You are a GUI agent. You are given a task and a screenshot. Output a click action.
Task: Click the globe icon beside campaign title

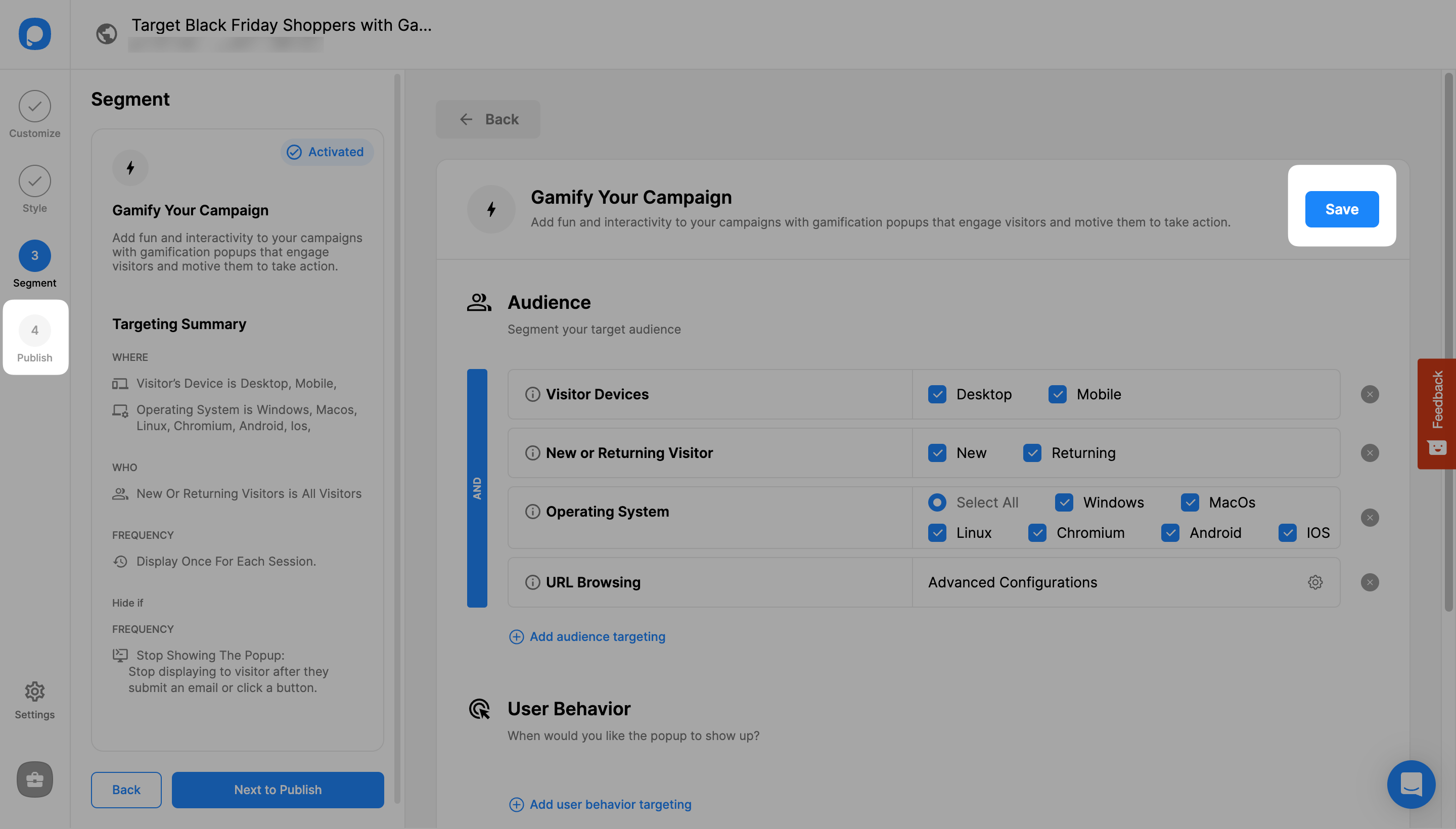point(107,34)
